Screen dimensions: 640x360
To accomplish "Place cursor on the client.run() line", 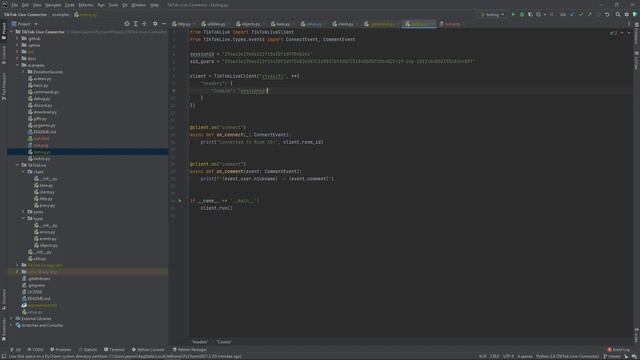I will pyautogui.click(x=216, y=208).
